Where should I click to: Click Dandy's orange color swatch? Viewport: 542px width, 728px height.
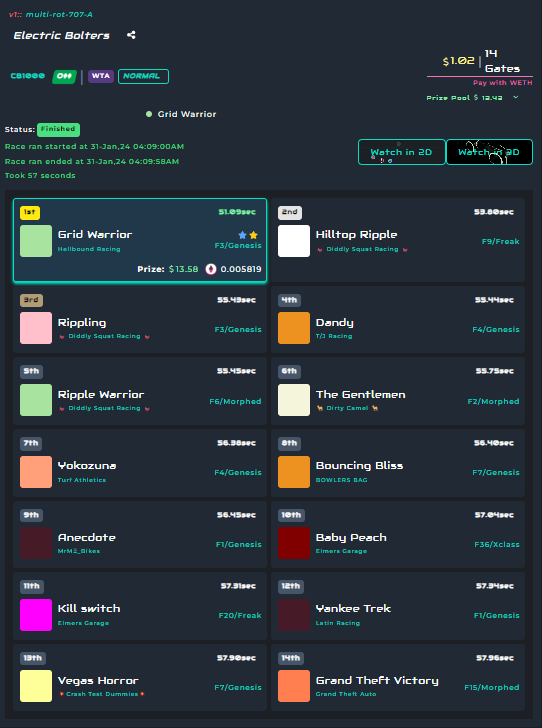pos(294,328)
